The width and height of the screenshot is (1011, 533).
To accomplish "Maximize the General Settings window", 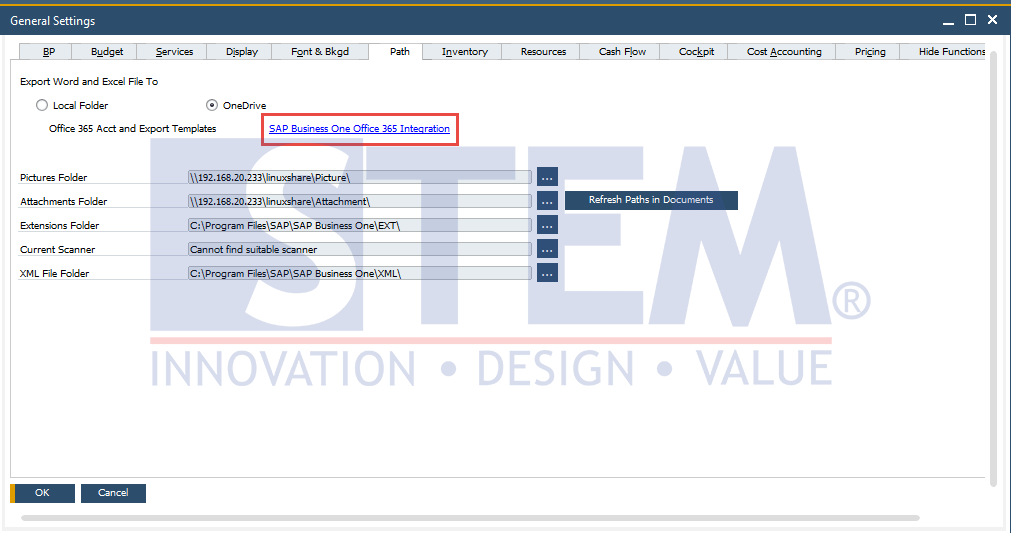I will click(970, 21).
